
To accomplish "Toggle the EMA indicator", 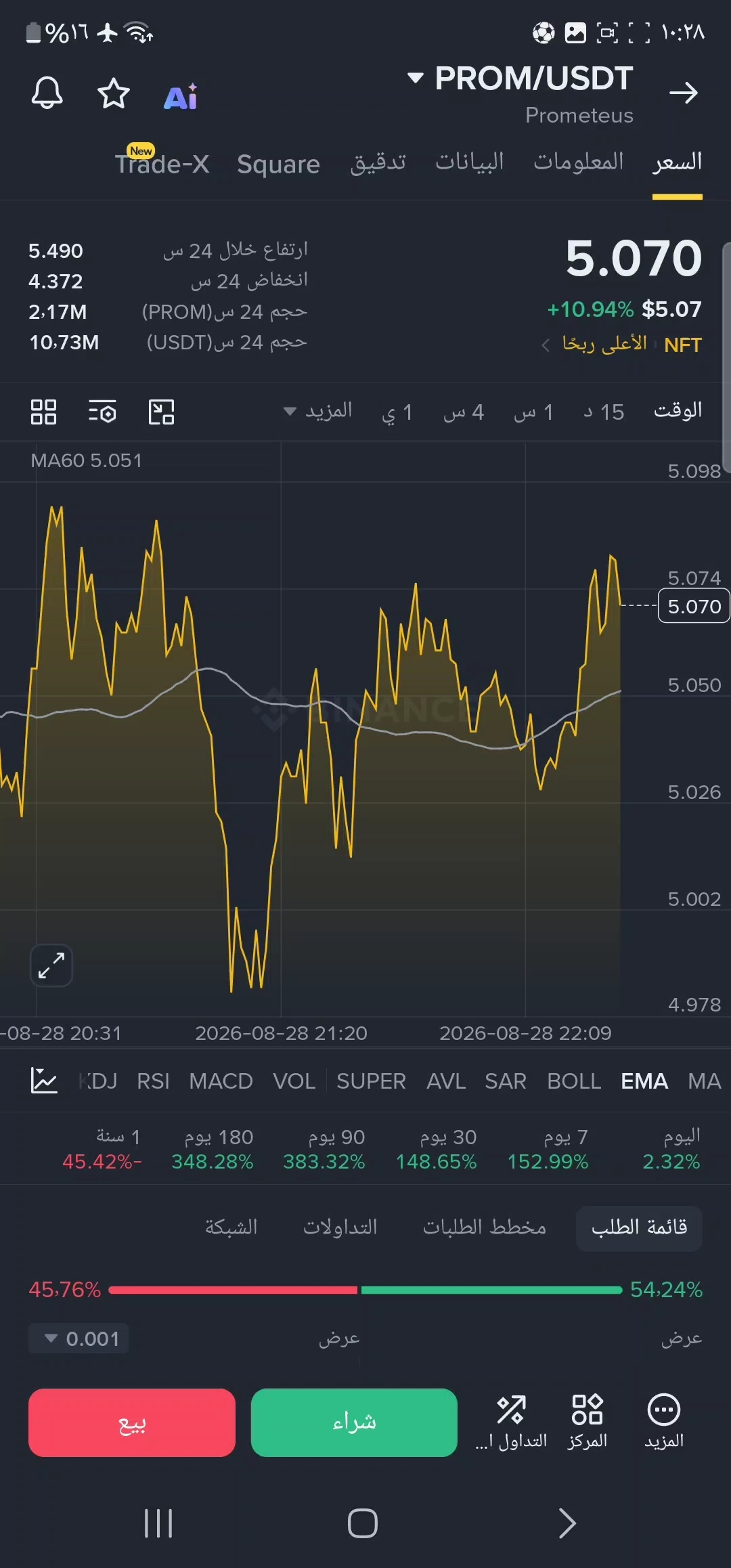I will coord(644,1081).
